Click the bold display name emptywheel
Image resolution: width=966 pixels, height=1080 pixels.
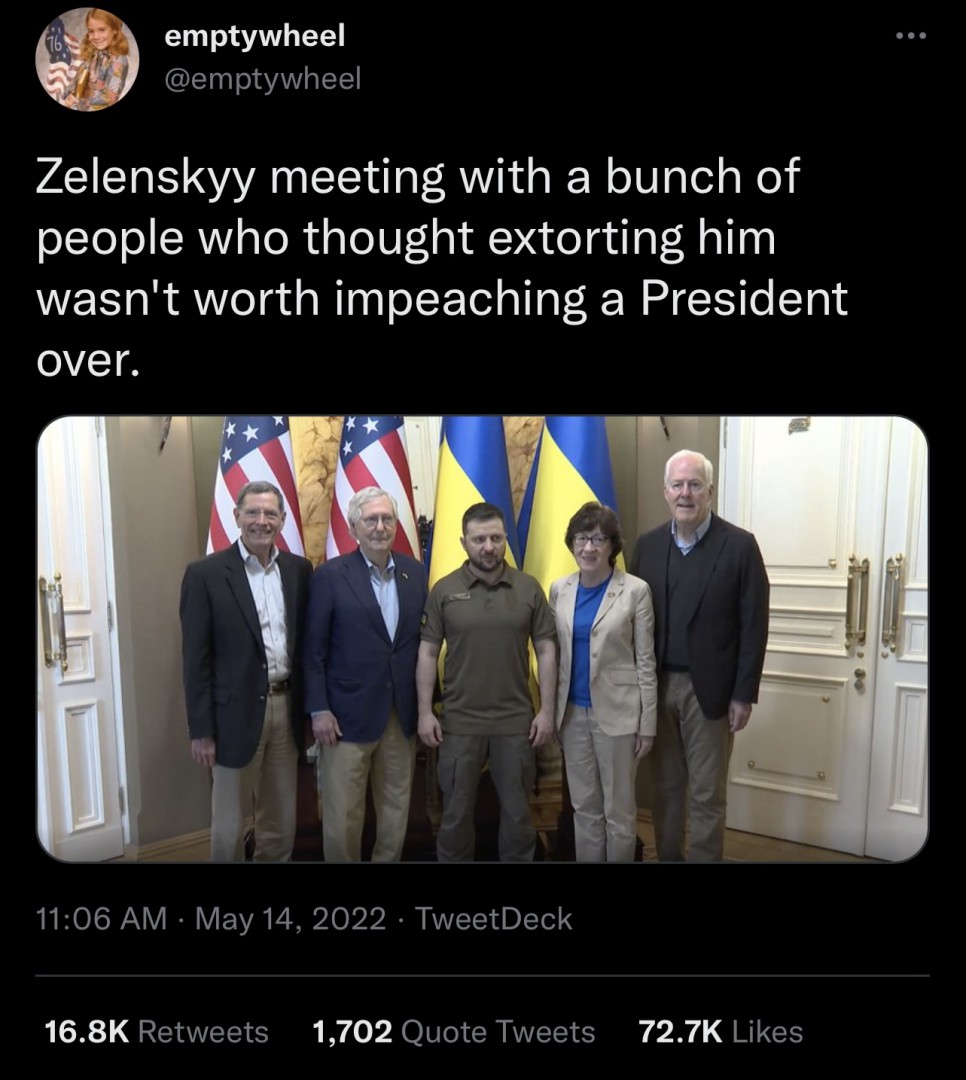coord(254,36)
